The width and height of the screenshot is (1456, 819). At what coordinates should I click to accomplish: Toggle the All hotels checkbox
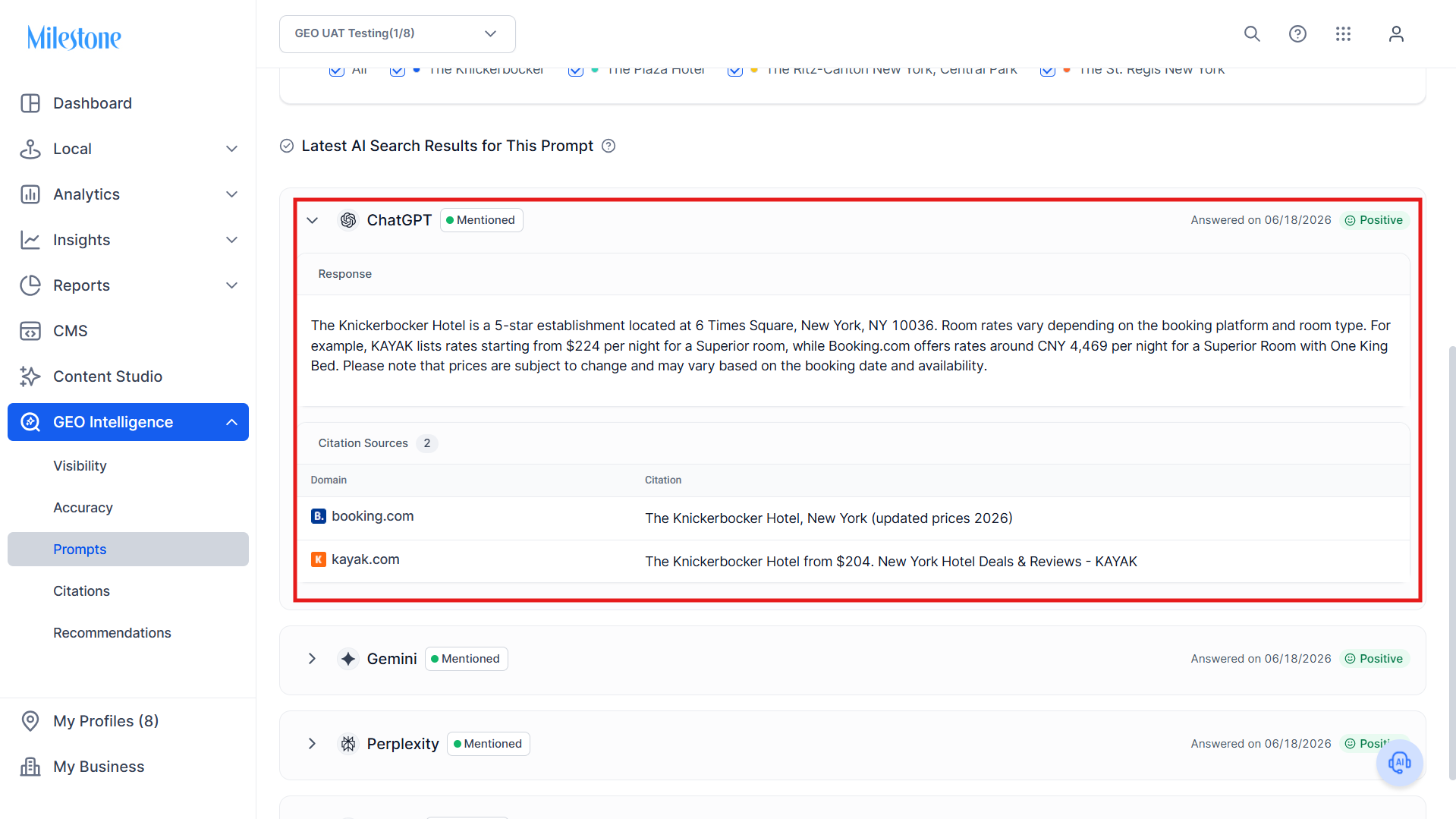[x=337, y=71]
